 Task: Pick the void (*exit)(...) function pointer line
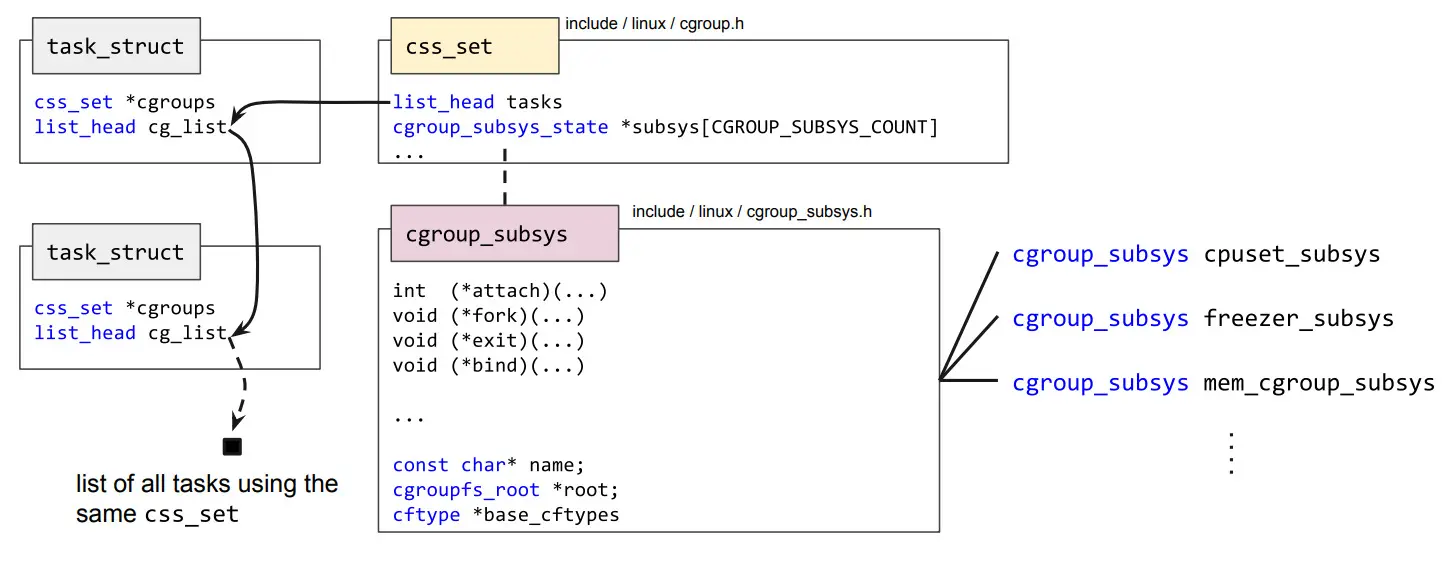488,341
